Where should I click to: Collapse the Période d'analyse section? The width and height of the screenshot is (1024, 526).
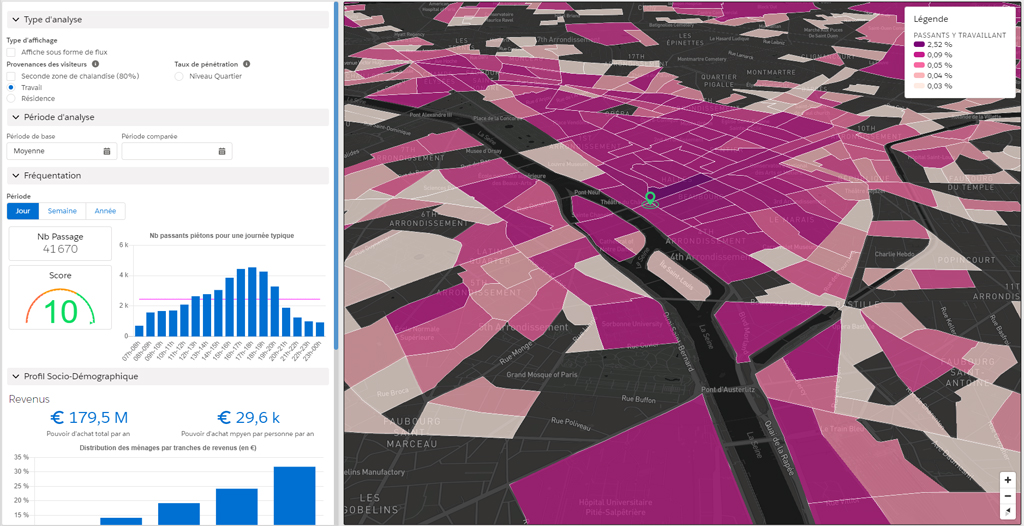[x=167, y=117]
